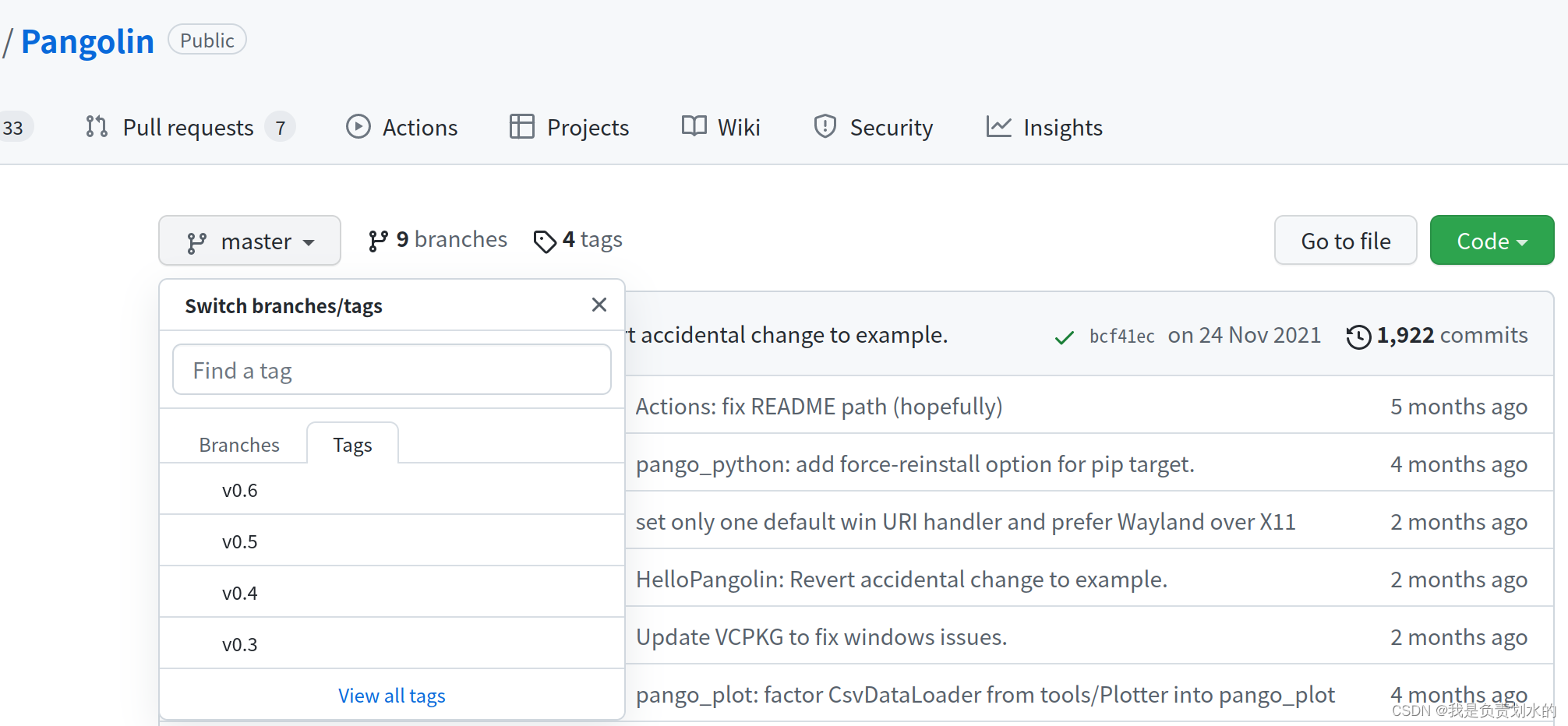Click the '5 months ago' timestamp
The height and width of the screenshot is (726, 1568).
pos(1459,407)
